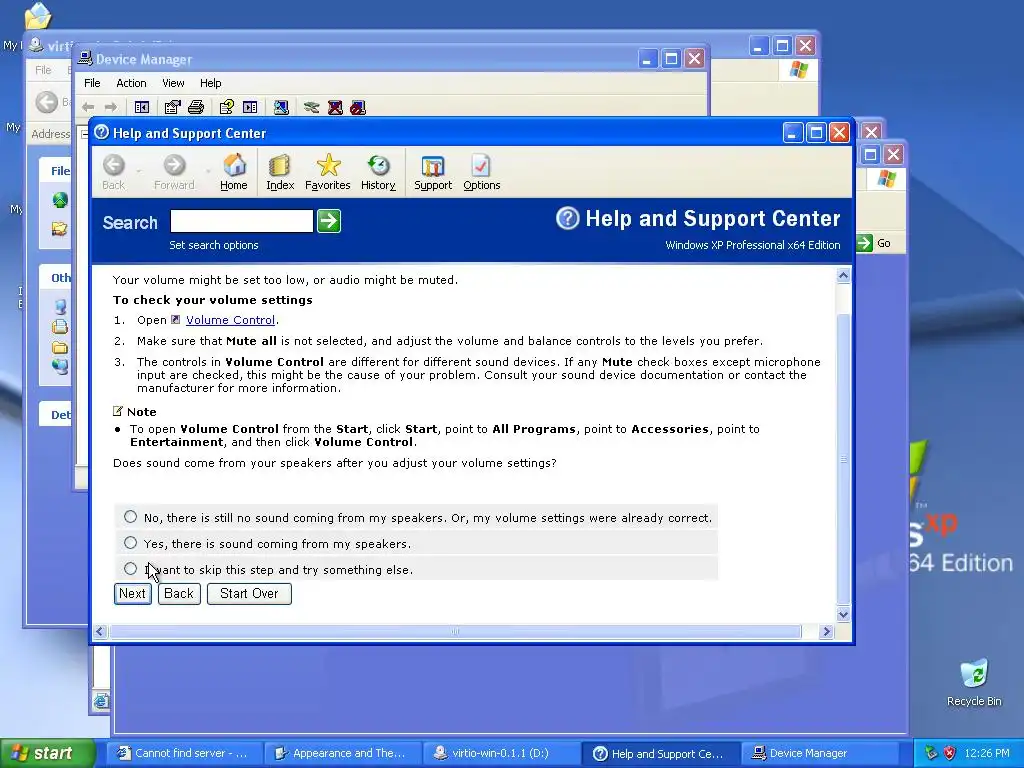
Task: Click Device Manager Print toolbar icon
Action: pos(196,107)
